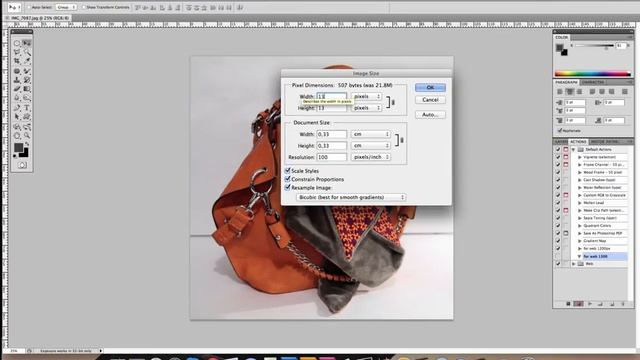Click the foreground color swatch in toolbox

click(19, 148)
